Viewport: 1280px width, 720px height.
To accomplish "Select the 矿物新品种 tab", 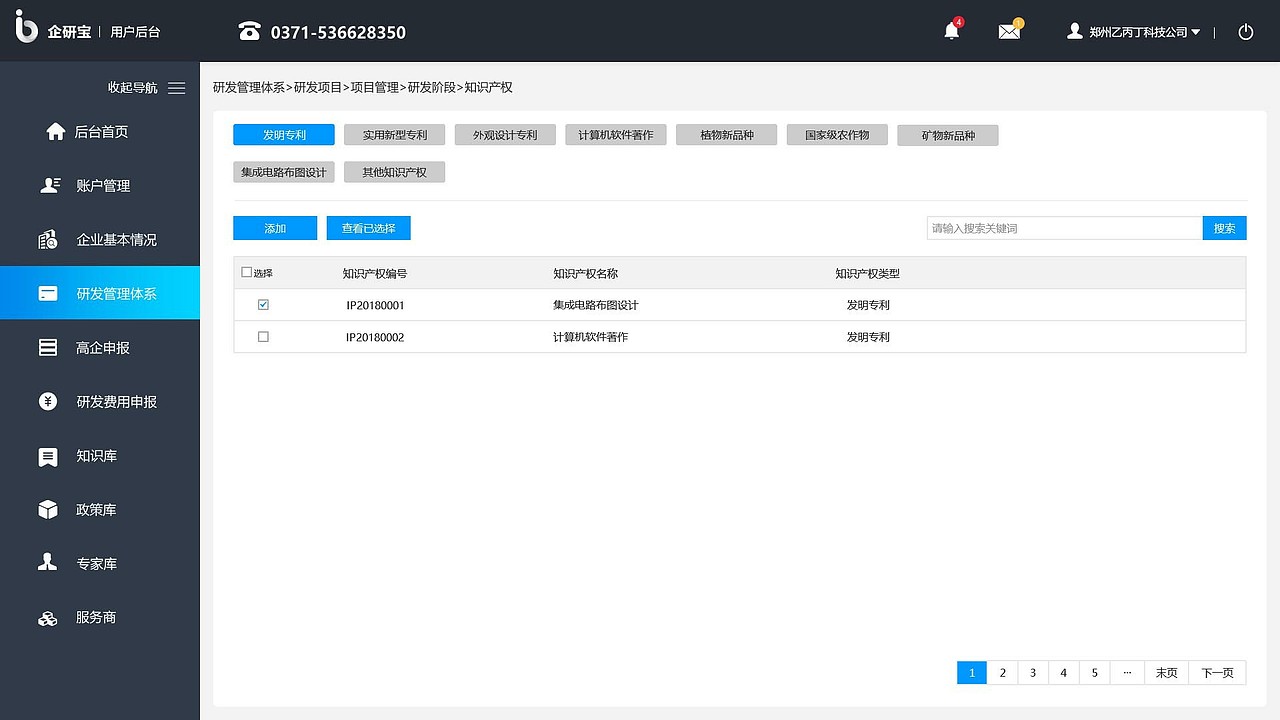I will (948, 135).
